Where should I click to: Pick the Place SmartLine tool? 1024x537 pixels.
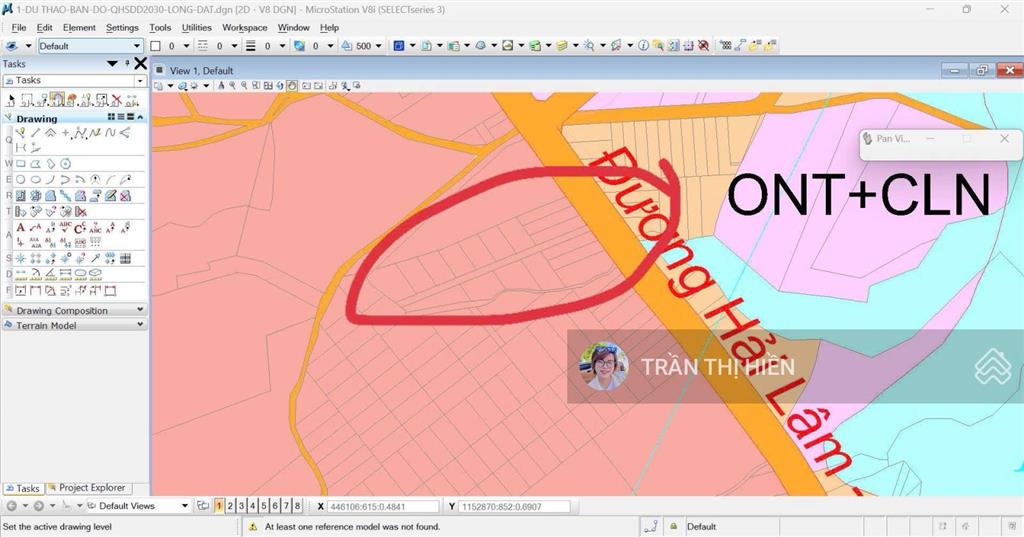coord(21,133)
